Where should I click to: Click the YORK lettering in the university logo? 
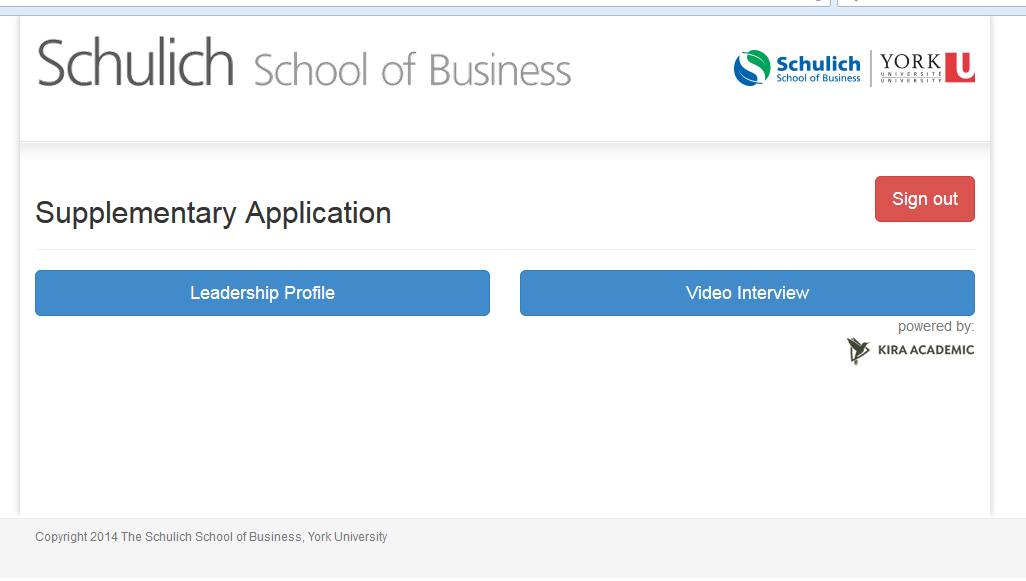910,62
